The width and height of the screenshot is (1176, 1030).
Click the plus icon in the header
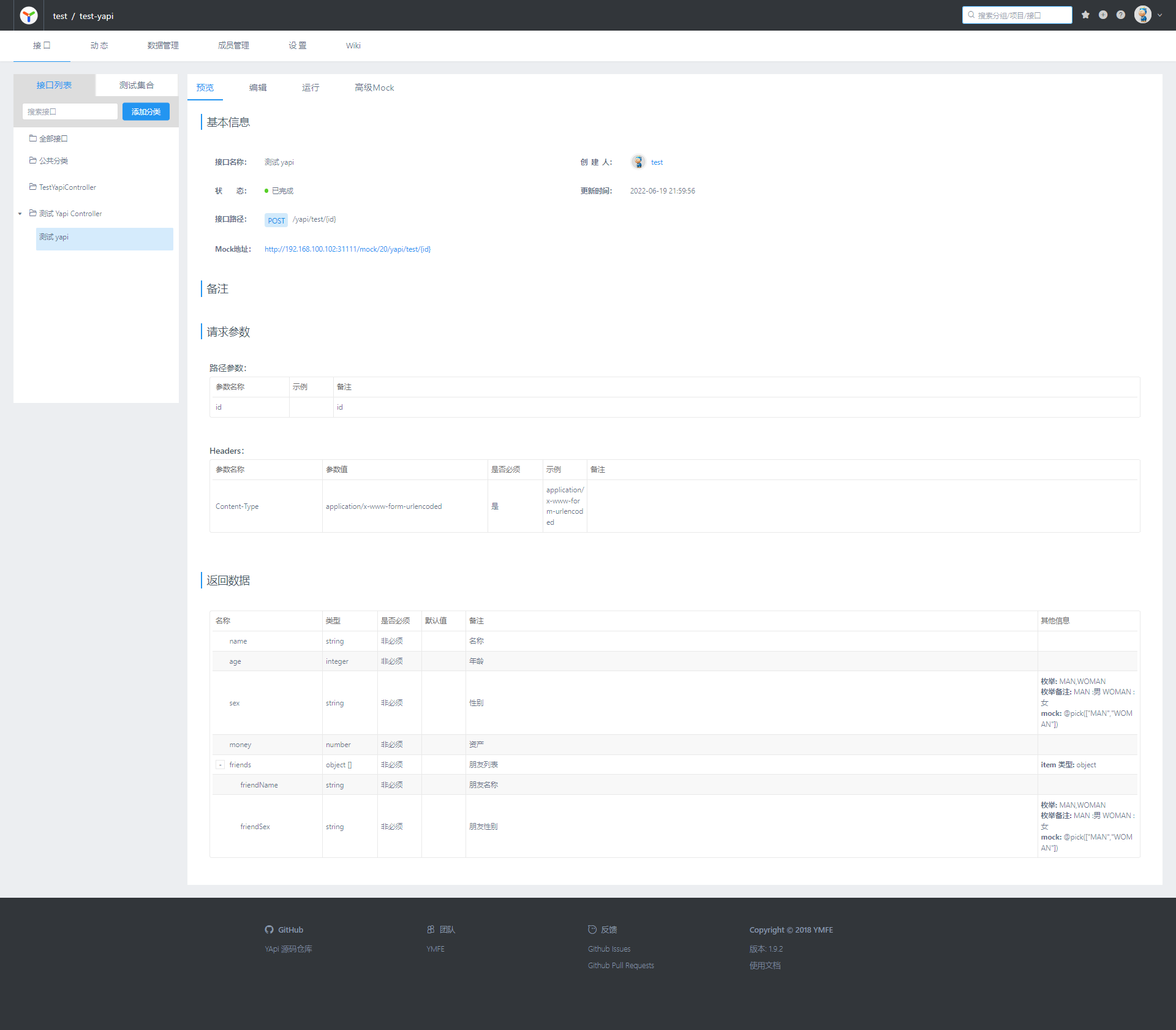click(x=1102, y=15)
